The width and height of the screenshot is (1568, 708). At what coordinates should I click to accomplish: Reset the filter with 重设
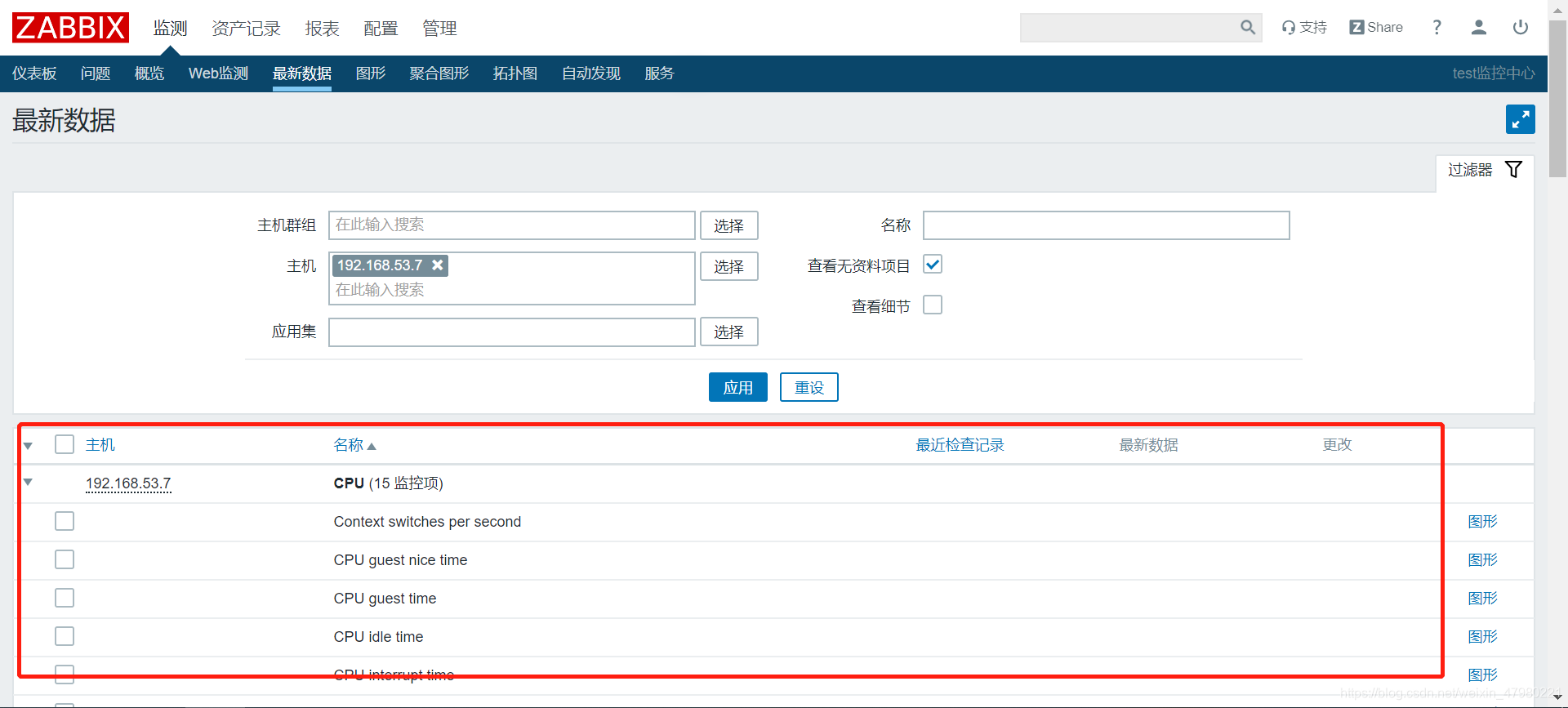808,387
